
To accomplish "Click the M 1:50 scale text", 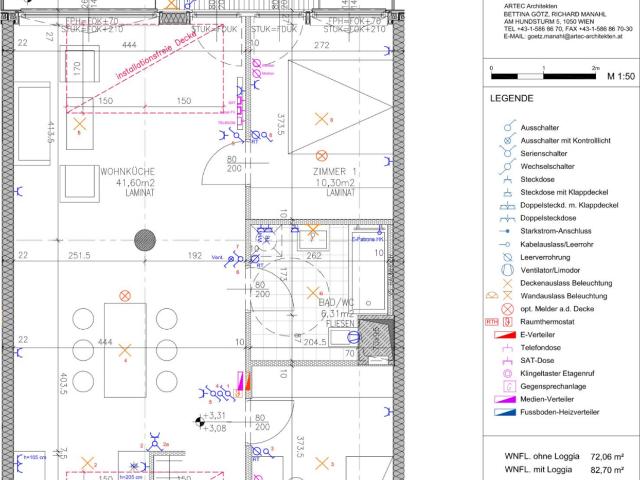I will click(x=621, y=76).
